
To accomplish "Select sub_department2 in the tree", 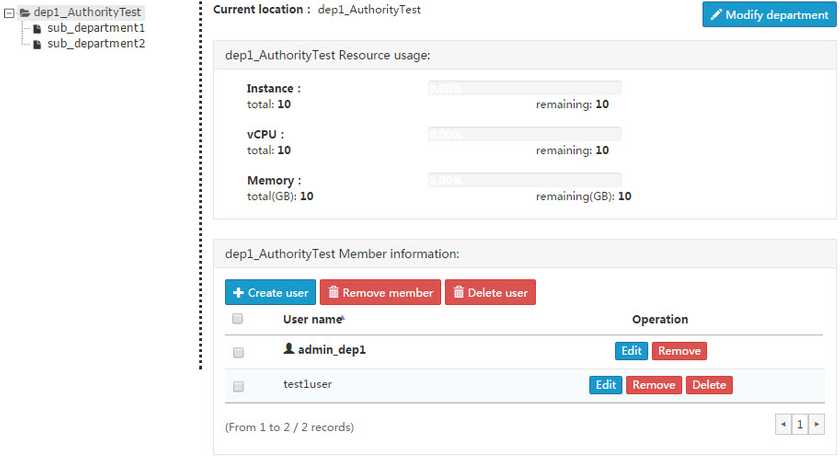I will [x=96, y=44].
